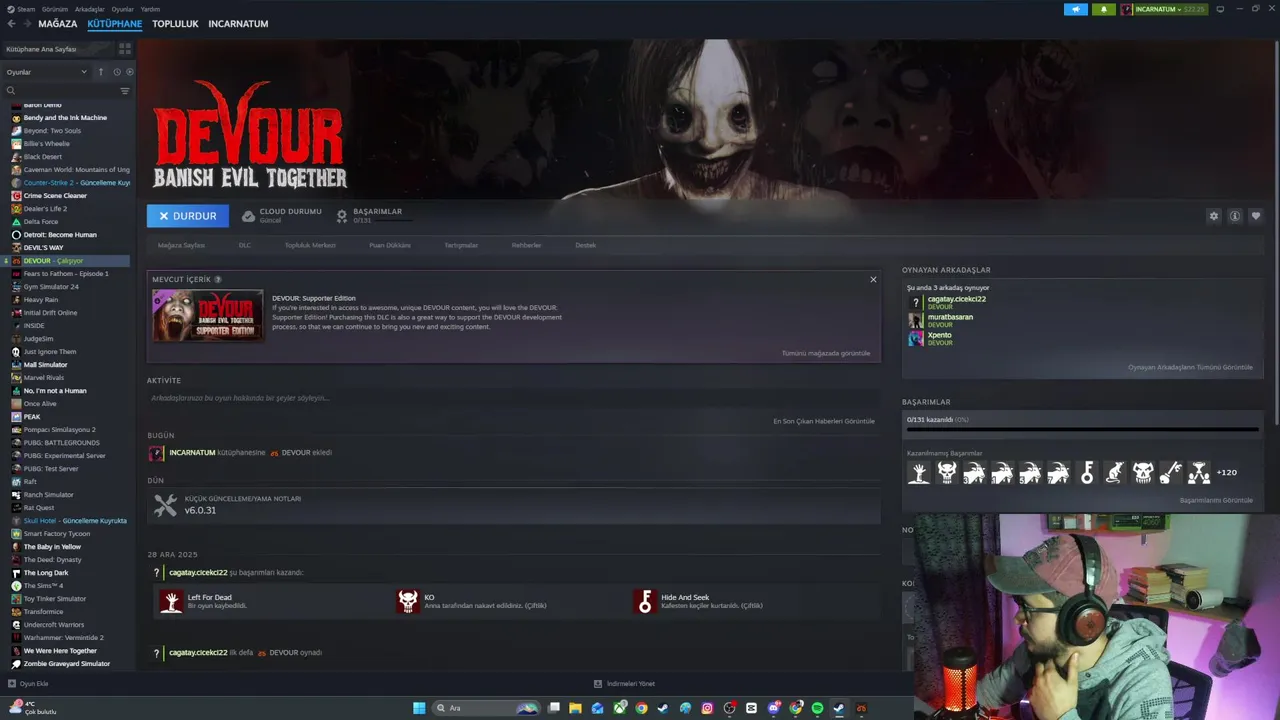The height and width of the screenshot is (720, 1280).
Task: Open Spotify from taskbar
Action: 817,708
